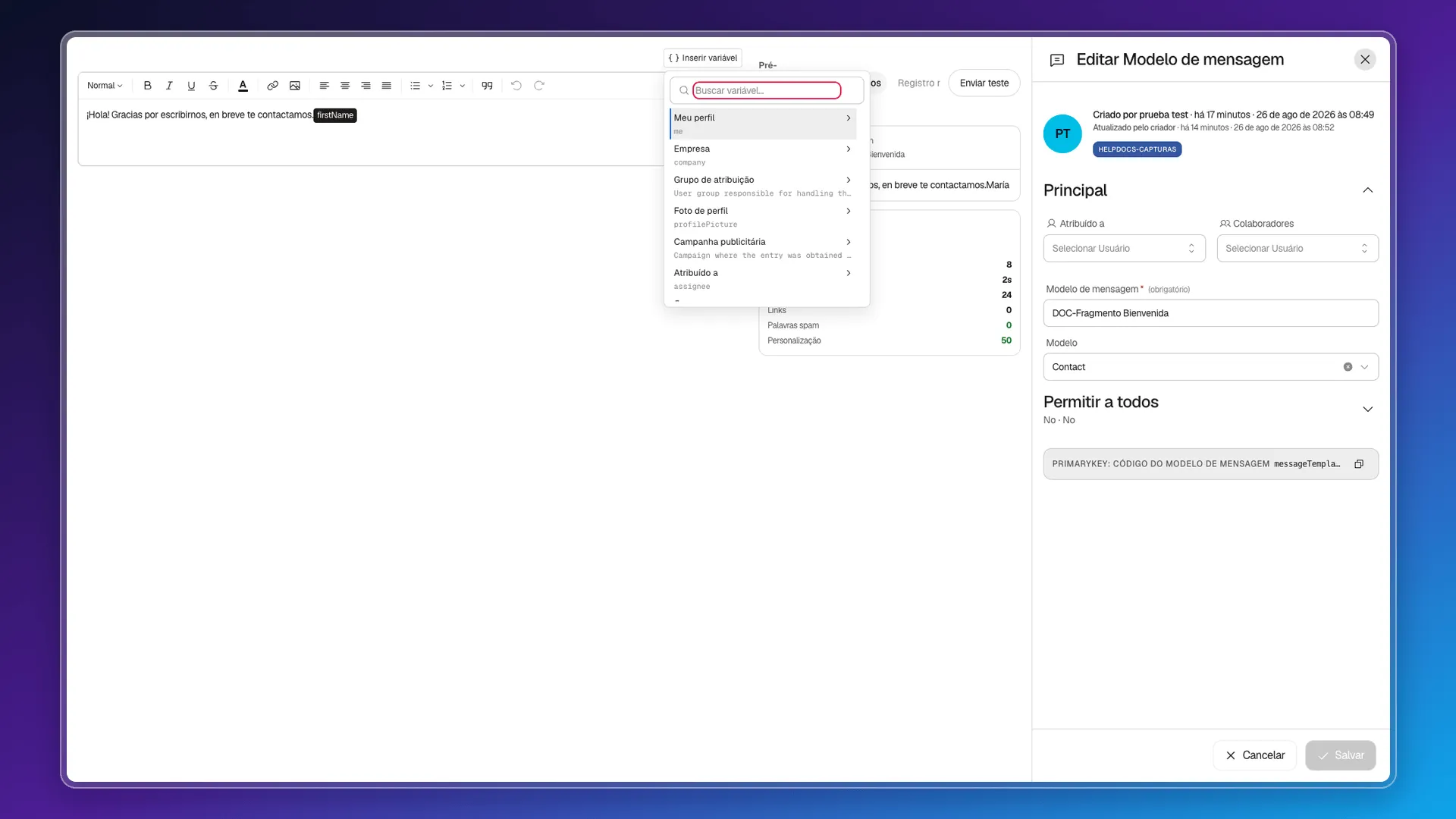The width and height of the screenshot is (1456, 819).
Task: Select the Empresa variable entry
Action: coord(763,155)
